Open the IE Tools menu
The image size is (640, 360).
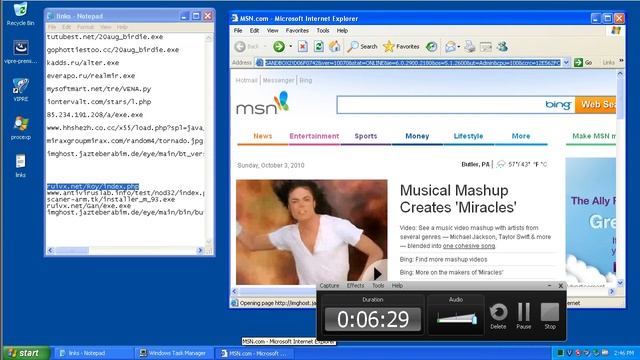322,31
